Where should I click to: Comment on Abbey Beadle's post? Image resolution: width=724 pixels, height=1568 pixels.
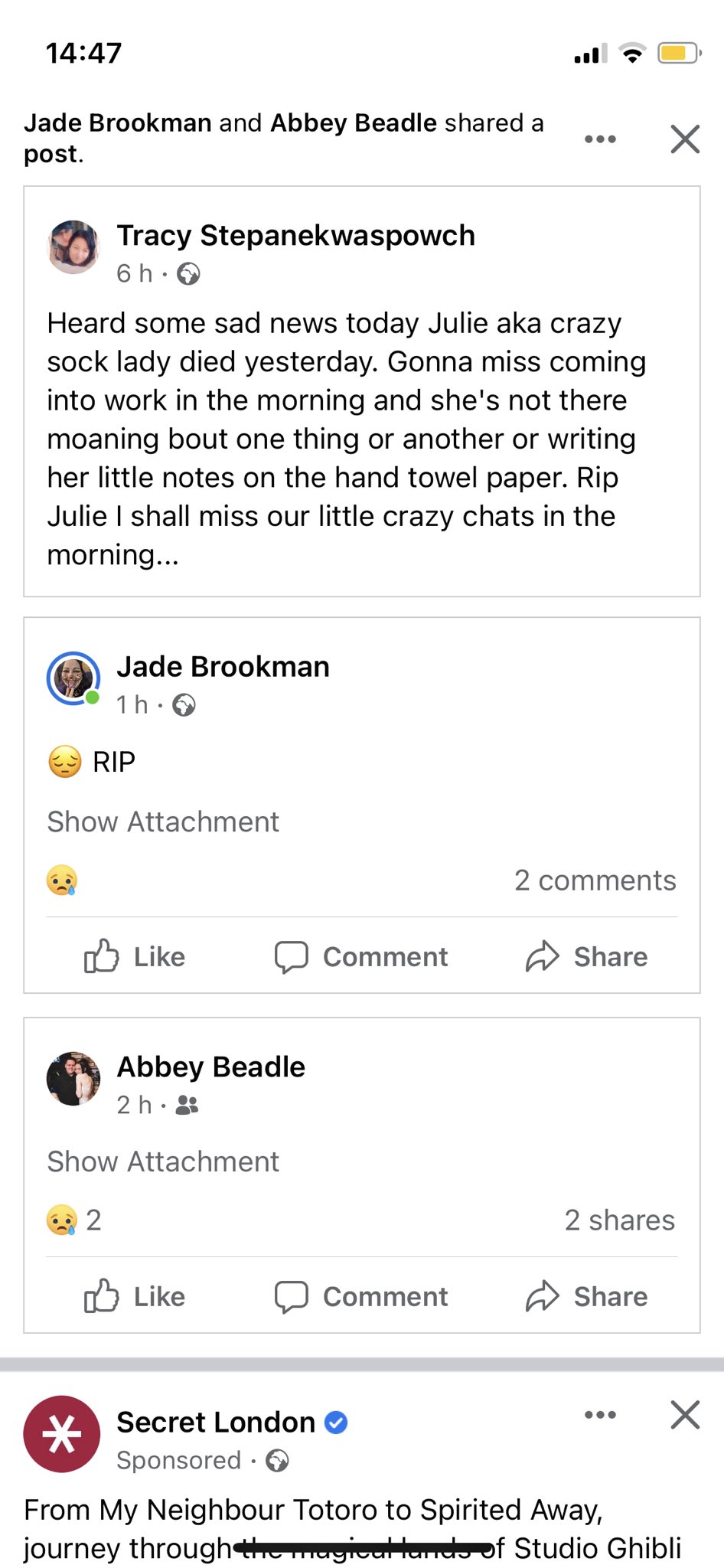(x=361, y=1296)
